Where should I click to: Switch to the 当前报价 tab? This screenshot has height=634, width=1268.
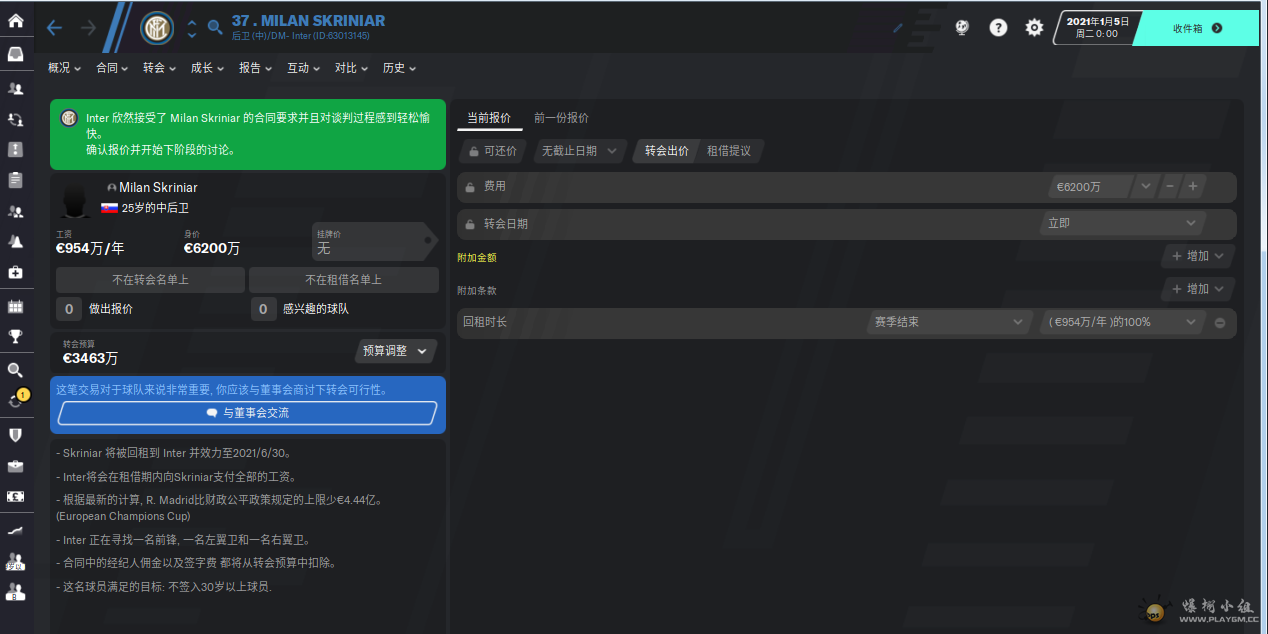point(489,117)
